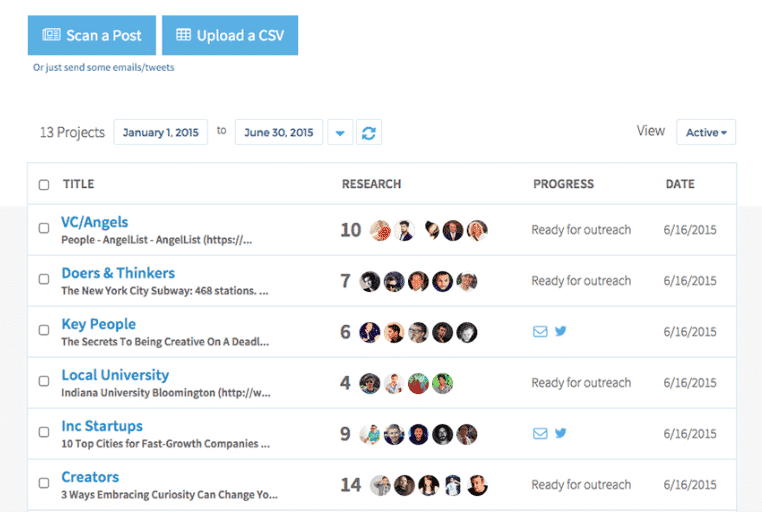Toggle the select-all checkbox beside TITLE header
Viewport: 762px width, 512px height.
tap(44, 184)
